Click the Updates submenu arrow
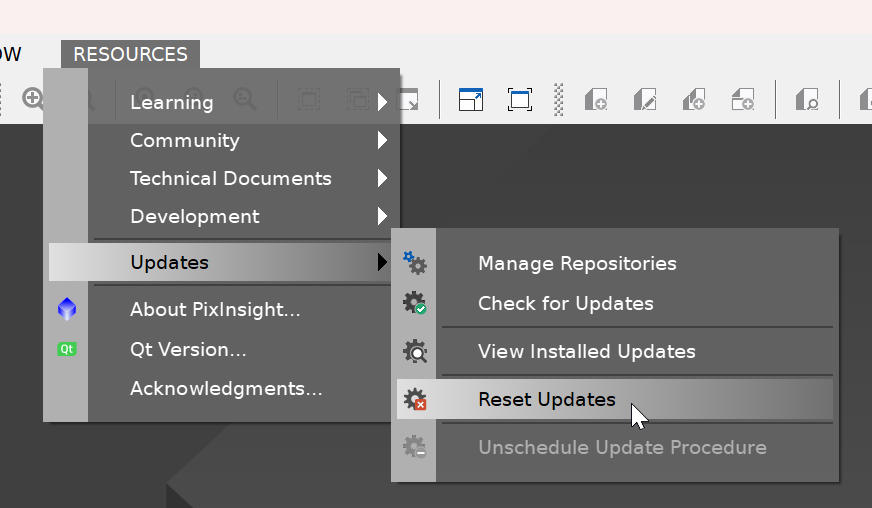This screenshot has height=508, width=872. coord(382,262)
